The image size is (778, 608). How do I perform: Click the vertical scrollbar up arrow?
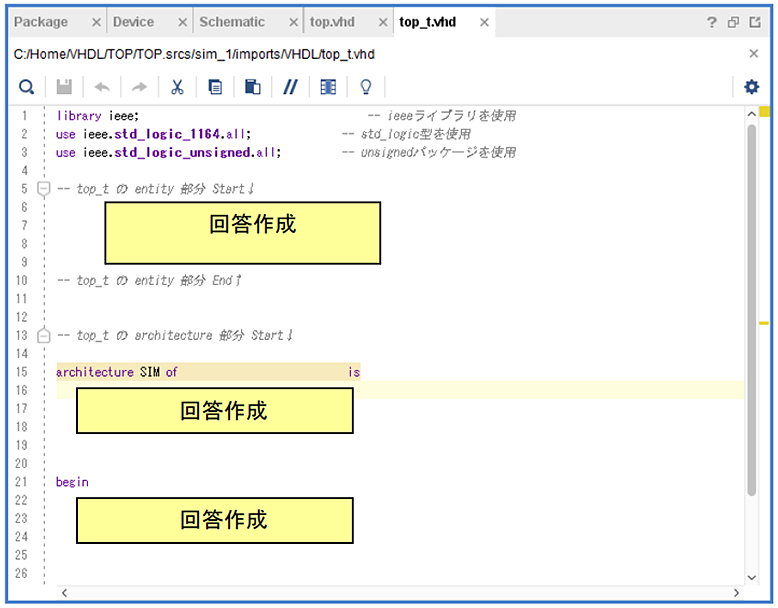(x=751, y=114)
